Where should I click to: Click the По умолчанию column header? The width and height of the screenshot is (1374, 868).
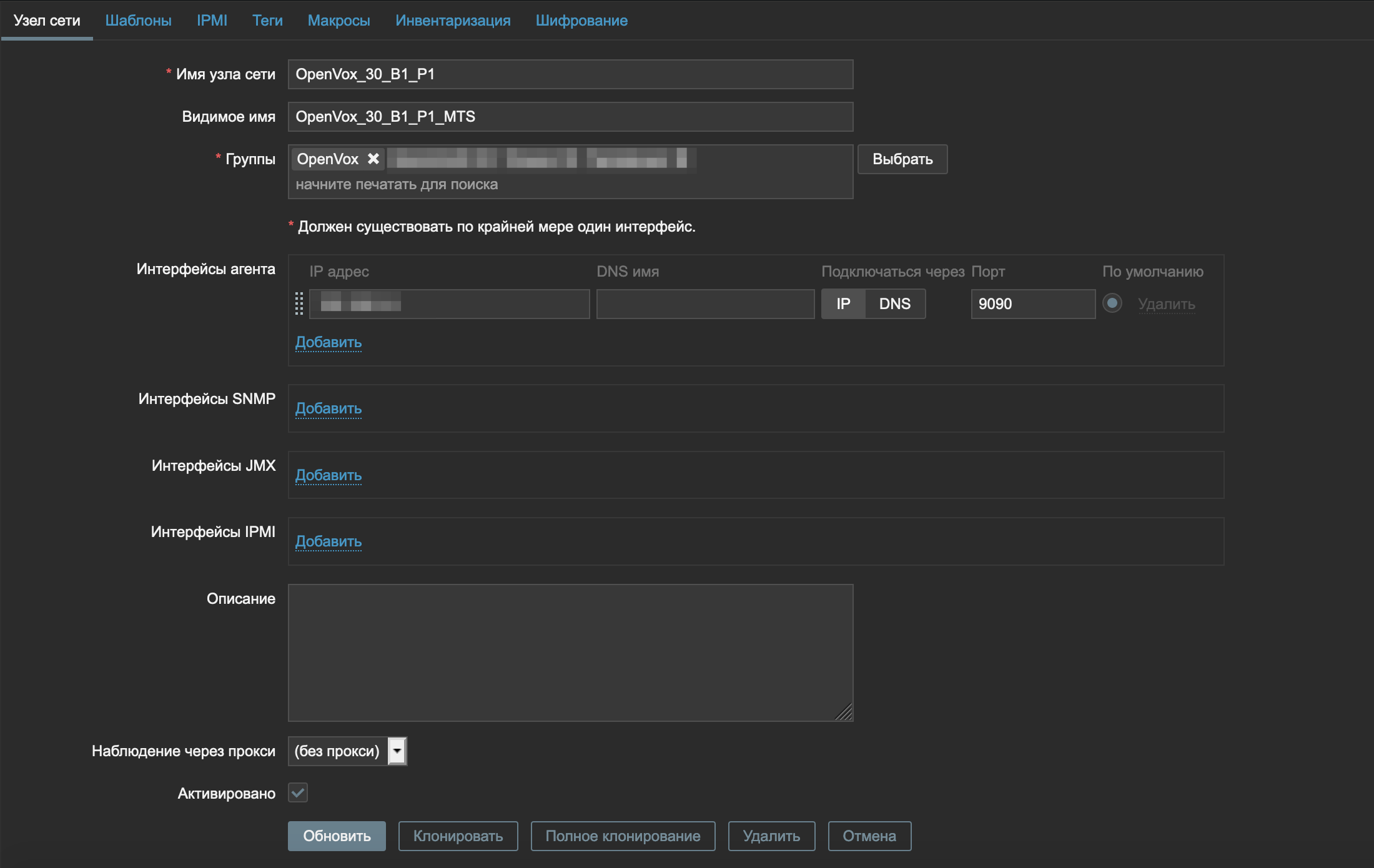[1152, 272]
